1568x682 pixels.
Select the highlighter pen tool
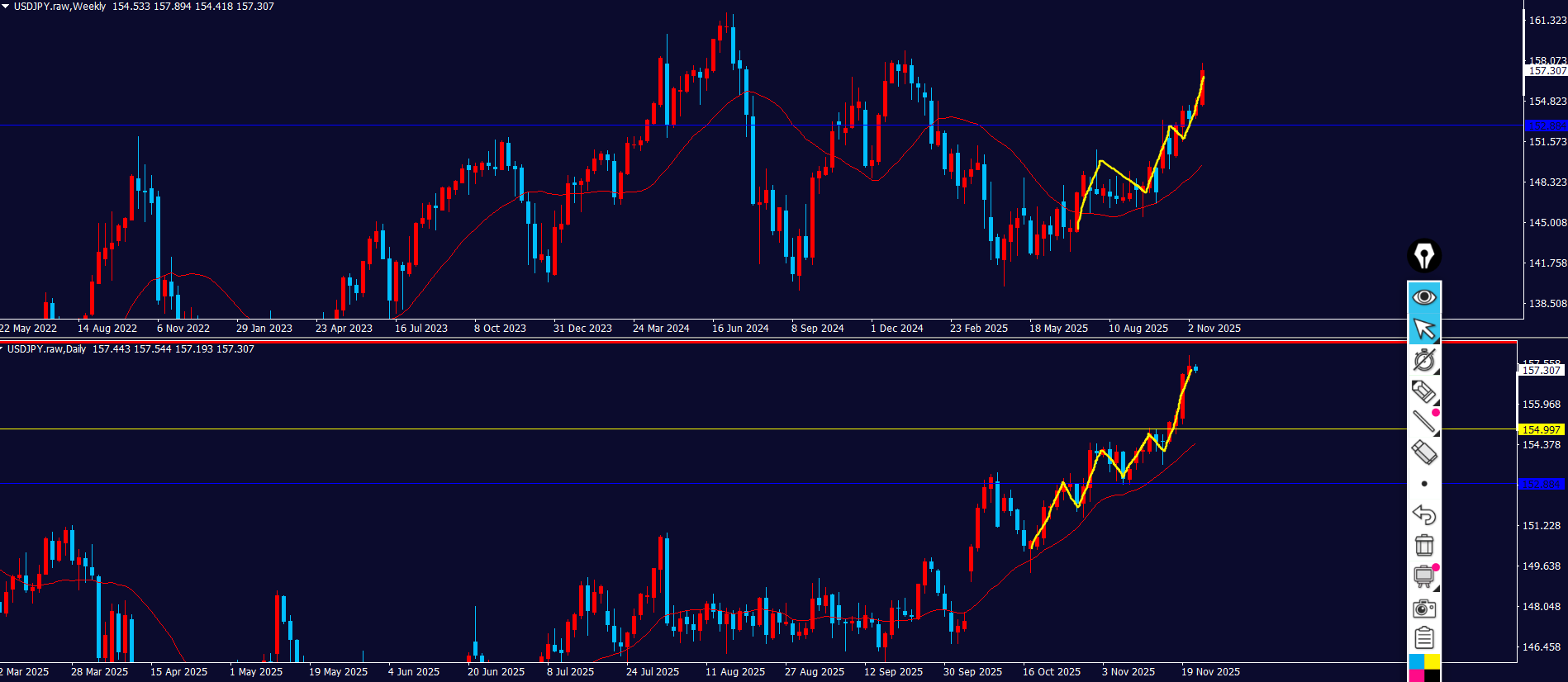1423,391
